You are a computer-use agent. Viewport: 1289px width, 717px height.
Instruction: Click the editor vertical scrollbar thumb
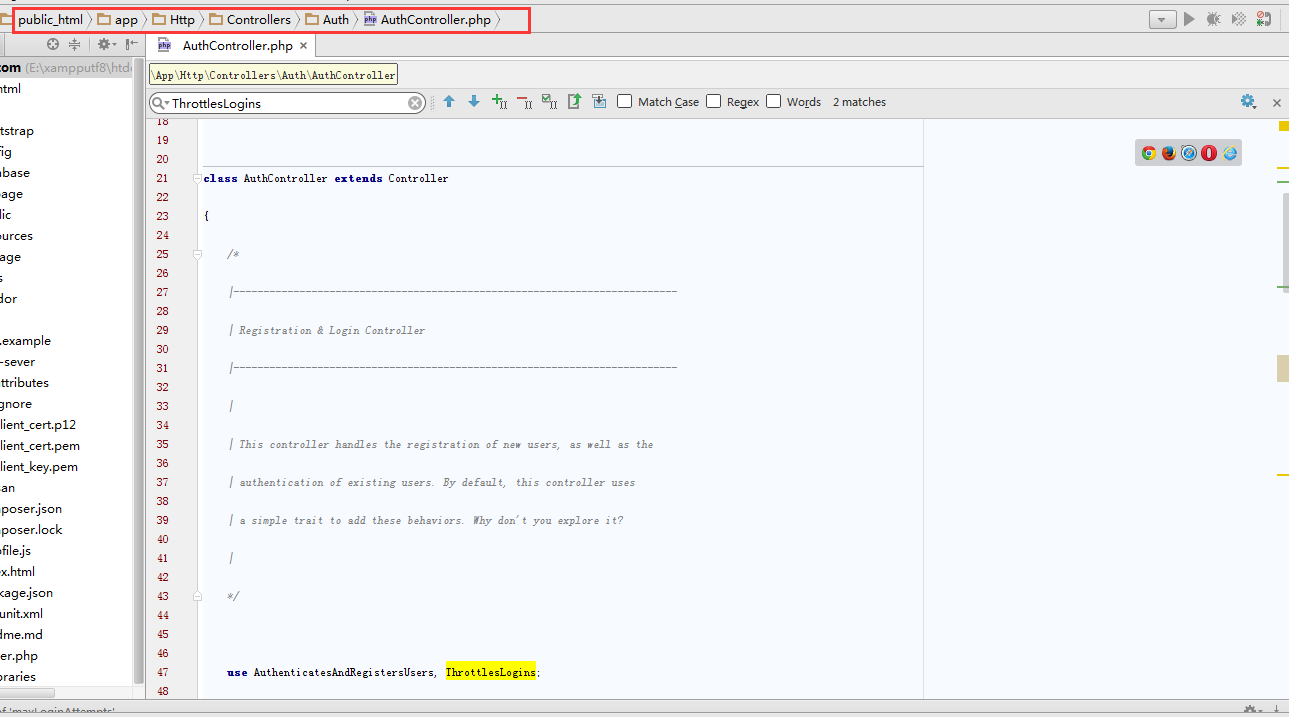pos(1285,241)
